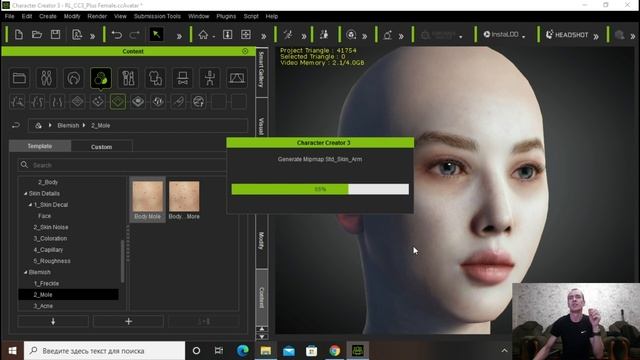This screenshot has width=640, height=360.
Task: Open the Project folder content category
Action: [19, 78]
